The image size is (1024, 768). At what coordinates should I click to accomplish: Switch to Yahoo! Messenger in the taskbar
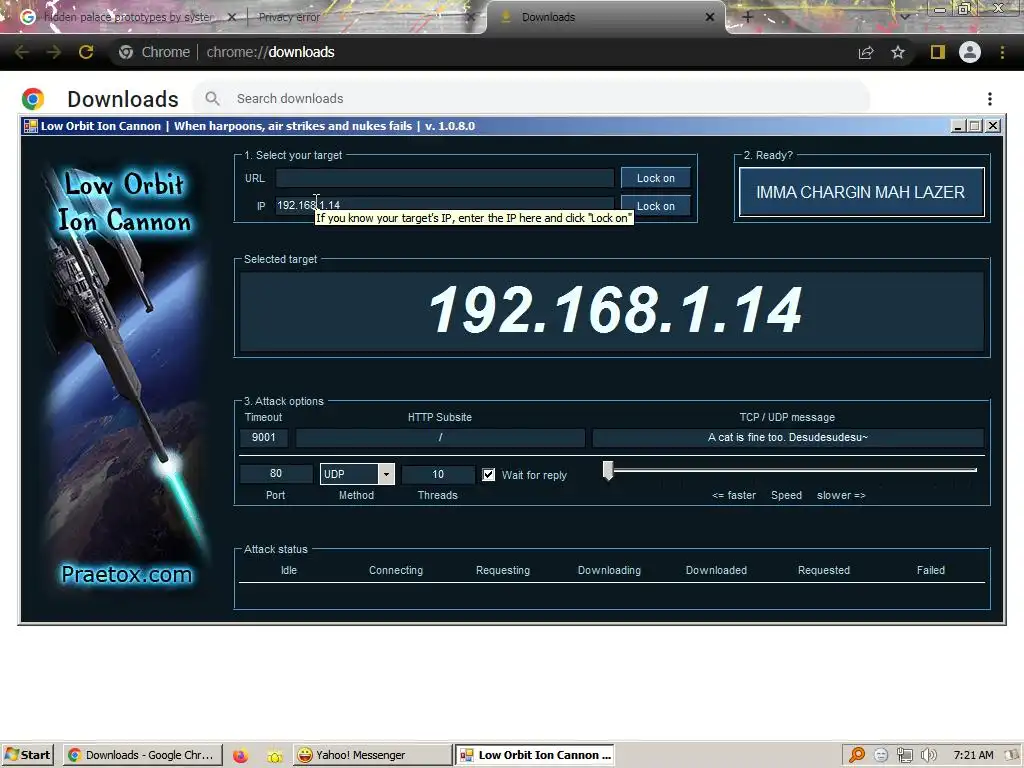372,755
